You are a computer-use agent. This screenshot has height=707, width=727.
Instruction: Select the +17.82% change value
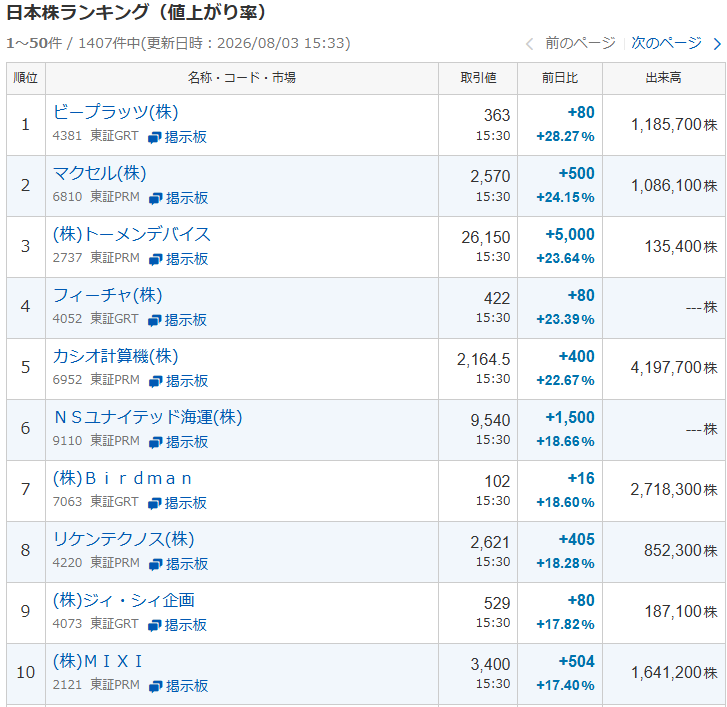(565, 624)
